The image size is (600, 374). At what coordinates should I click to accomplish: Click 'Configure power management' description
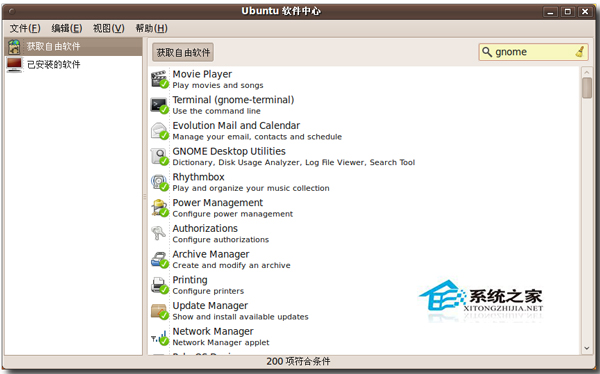(232, 214)
